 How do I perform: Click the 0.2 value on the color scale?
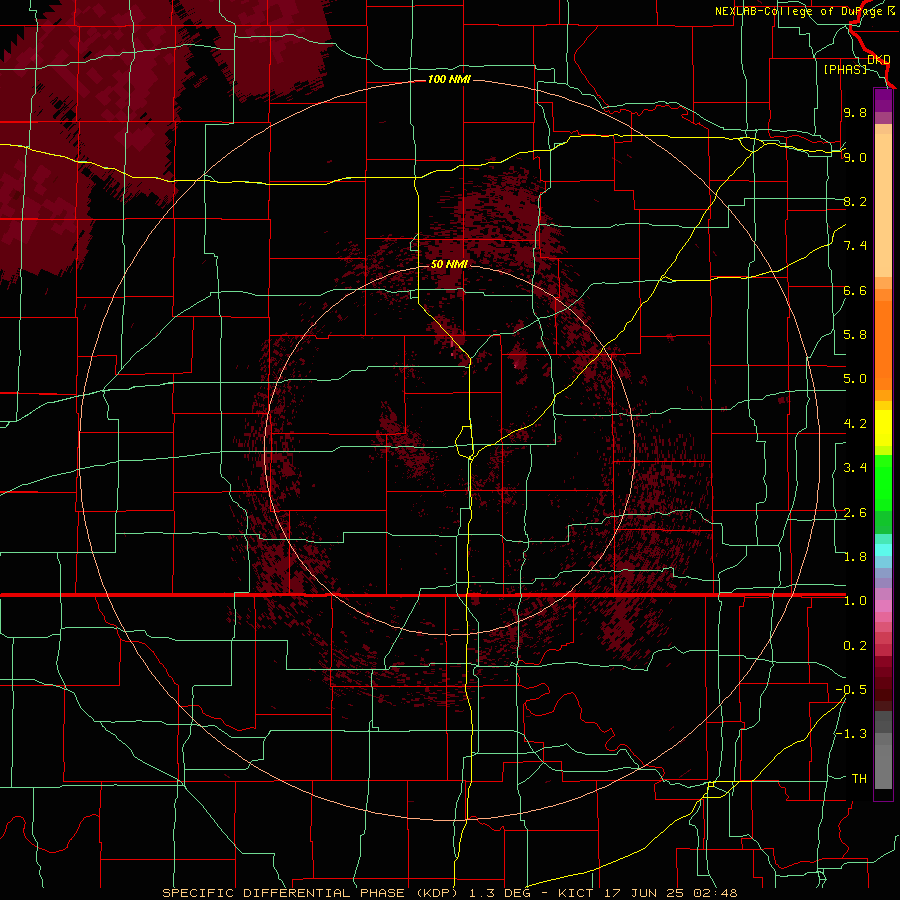[x=855, y=646]
